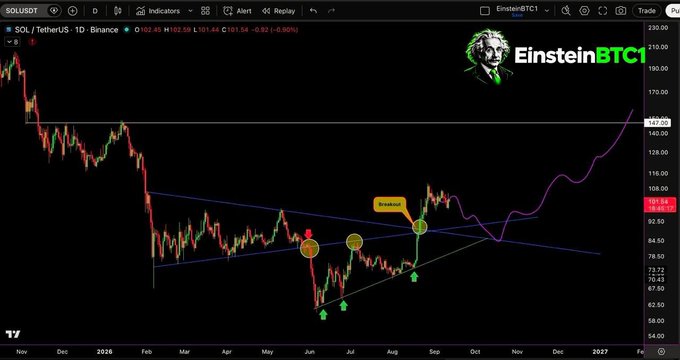The height and width of the screenshot is (360, 680).
Task: Click the SOL / TetherUS legend title
Action: [x=66, y=30]
